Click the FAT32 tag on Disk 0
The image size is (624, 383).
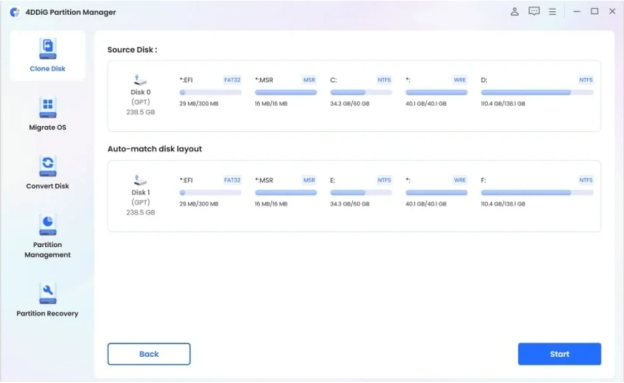[x=232, y=80]
